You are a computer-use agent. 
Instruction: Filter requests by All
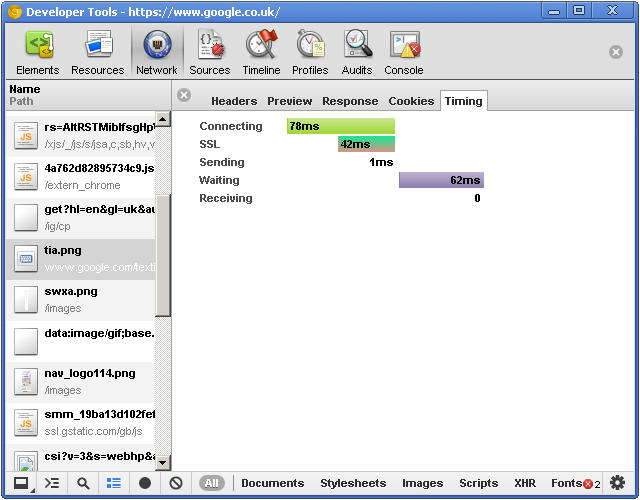(211, 484)
